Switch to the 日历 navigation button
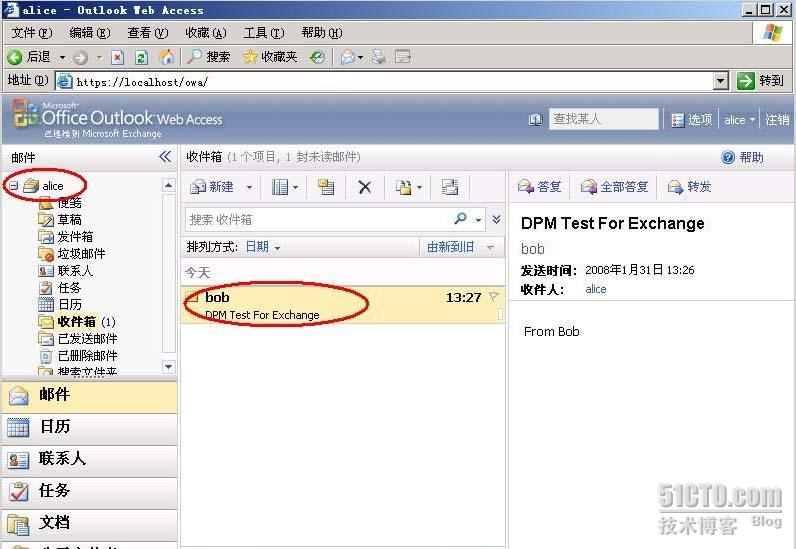The height and width of the screenshot is (549, 796). (90, 427)
